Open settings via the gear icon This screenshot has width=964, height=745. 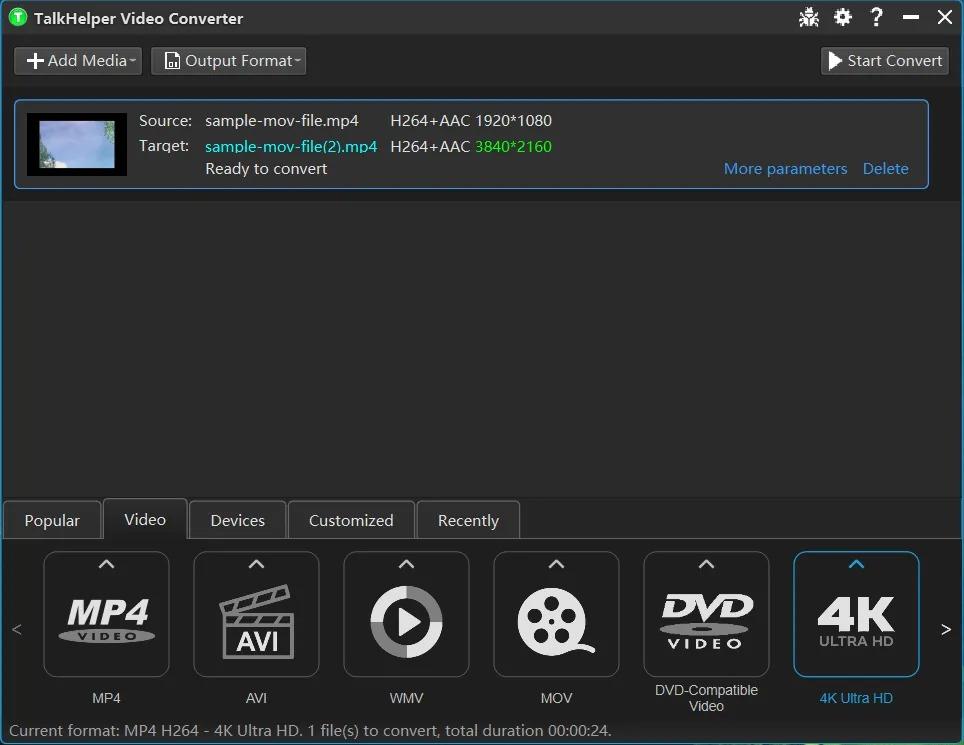coord(843,17)
